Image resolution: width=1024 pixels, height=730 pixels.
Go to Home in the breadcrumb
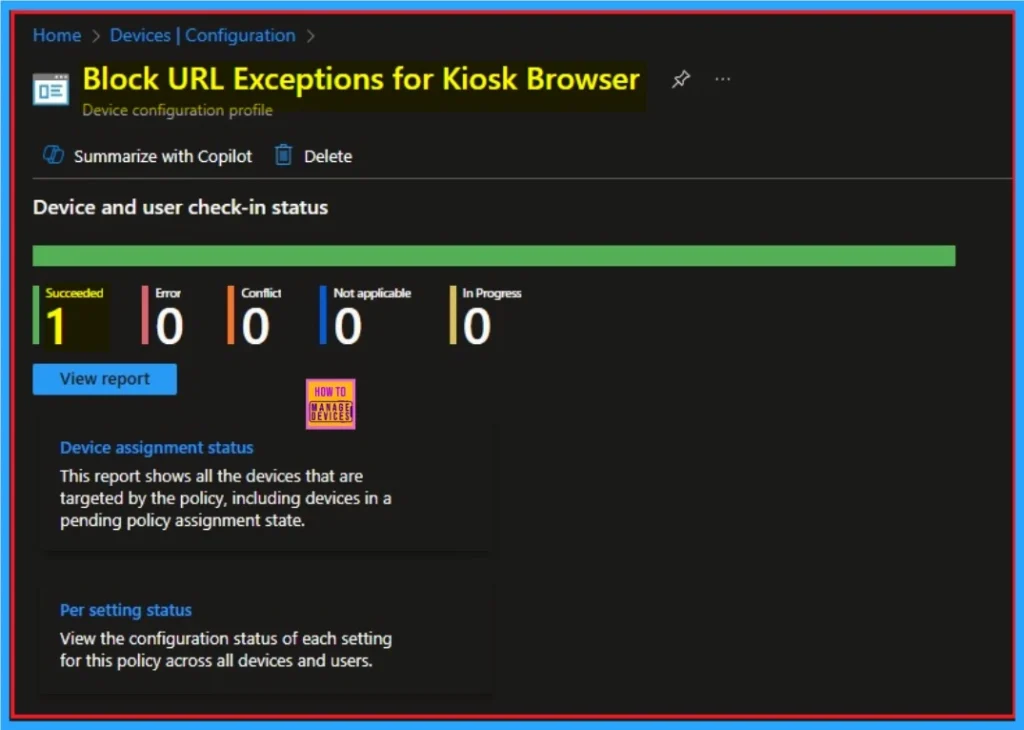point(57,35)
